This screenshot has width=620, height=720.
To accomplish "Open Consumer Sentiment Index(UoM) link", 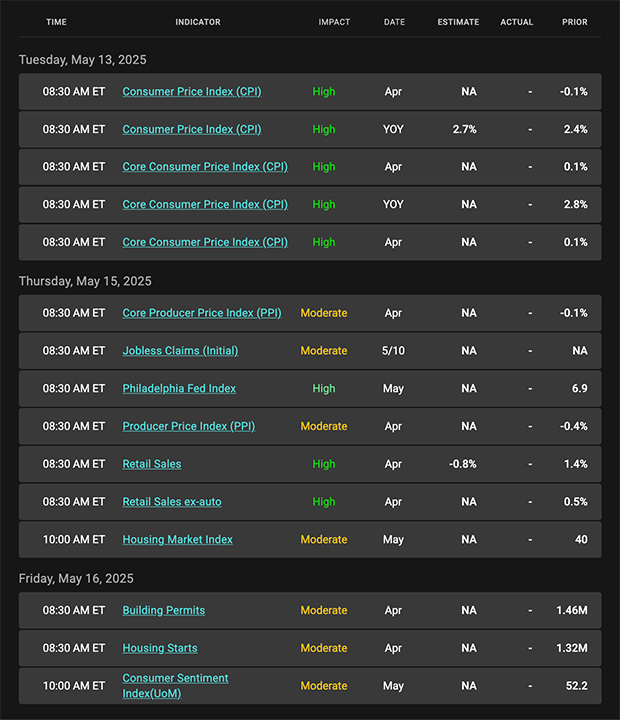I will tap(175, 686).
